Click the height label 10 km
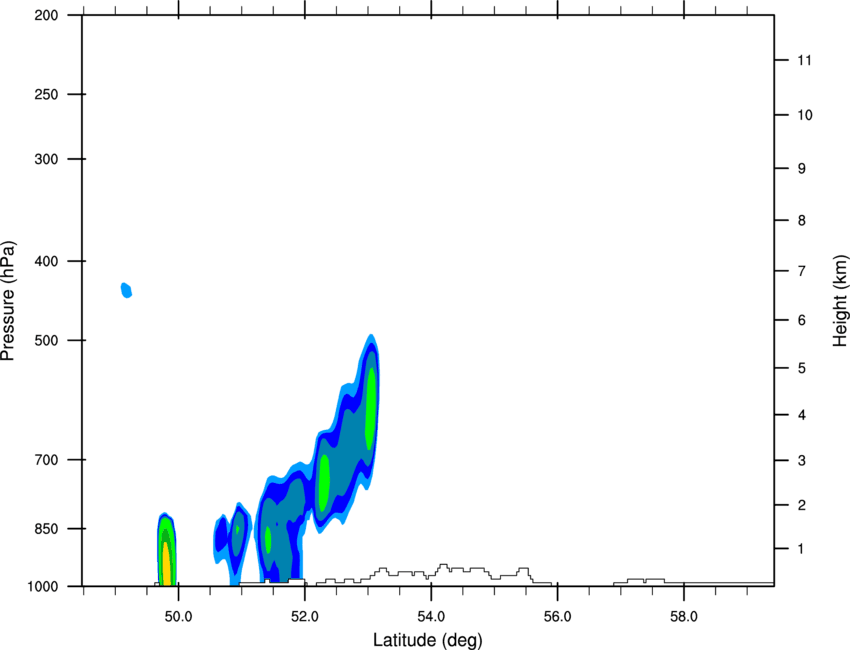The image size is (850, 650). pyautogui.click(x=805, y=115)
